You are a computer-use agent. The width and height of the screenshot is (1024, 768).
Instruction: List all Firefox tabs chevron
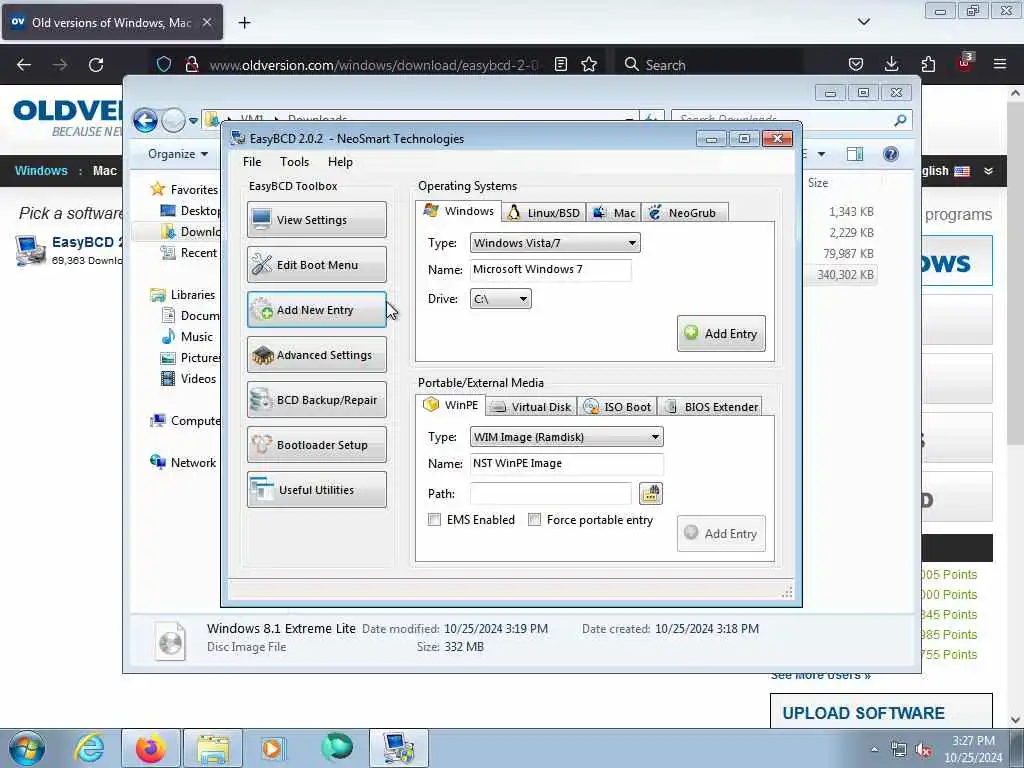click(864, 22)
